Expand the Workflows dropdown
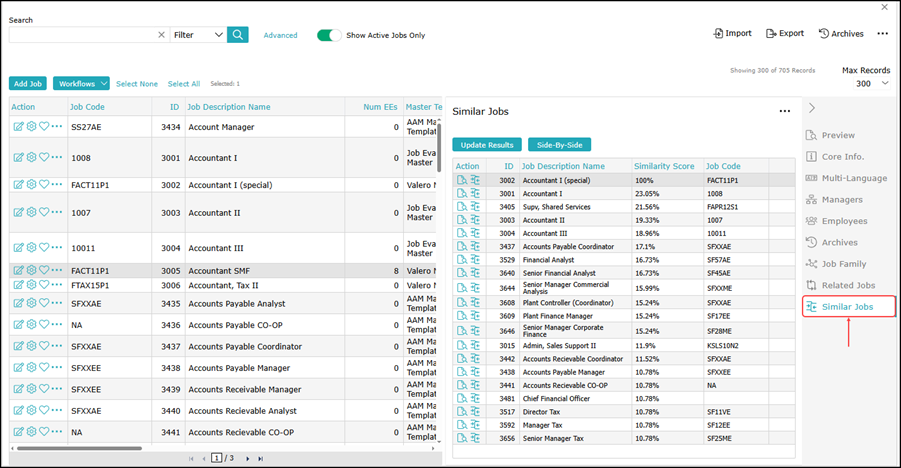Screen dimensions: 901x468 tap(81, 84)
